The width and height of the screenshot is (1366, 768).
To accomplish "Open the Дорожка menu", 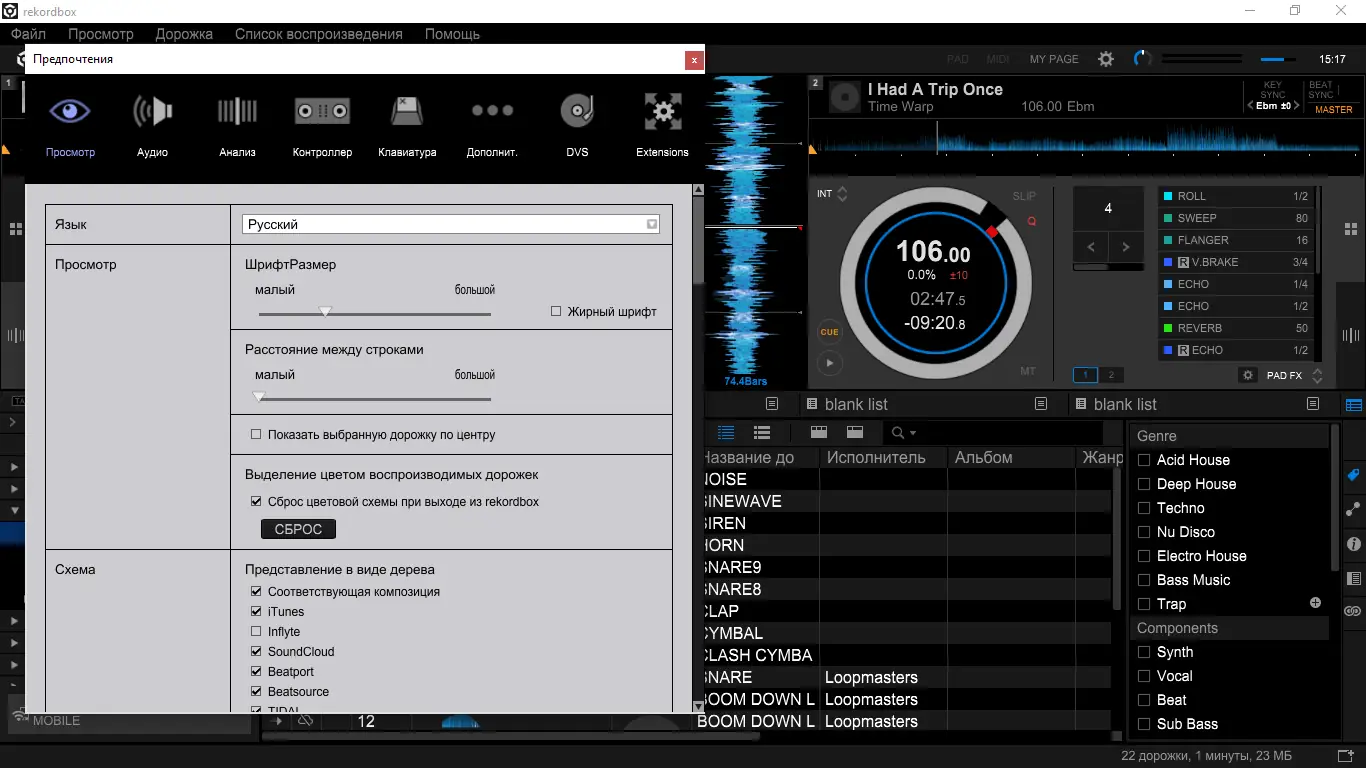I will point(184,33).
